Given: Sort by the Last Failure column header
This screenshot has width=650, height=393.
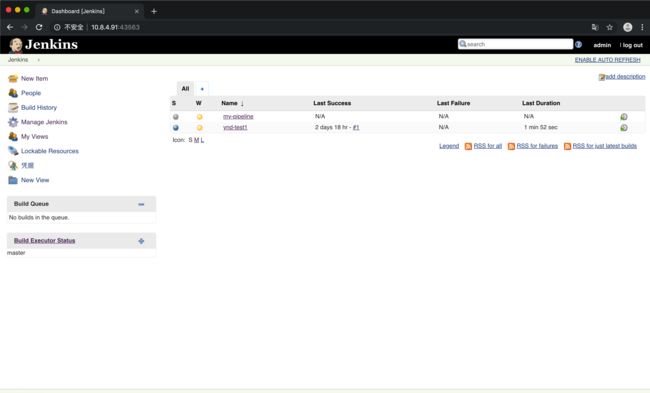Looking at the screenshot, I should click(x=453, y=103).
